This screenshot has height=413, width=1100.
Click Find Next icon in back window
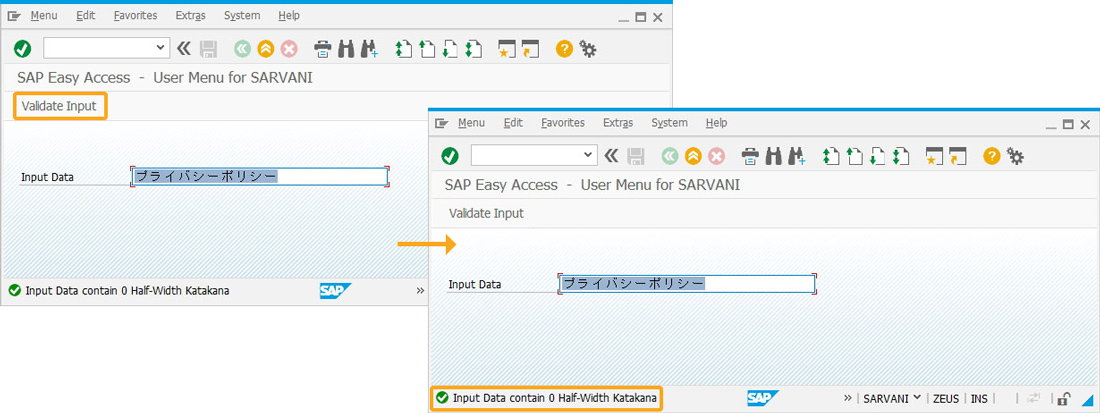click(x=370, y=48)
